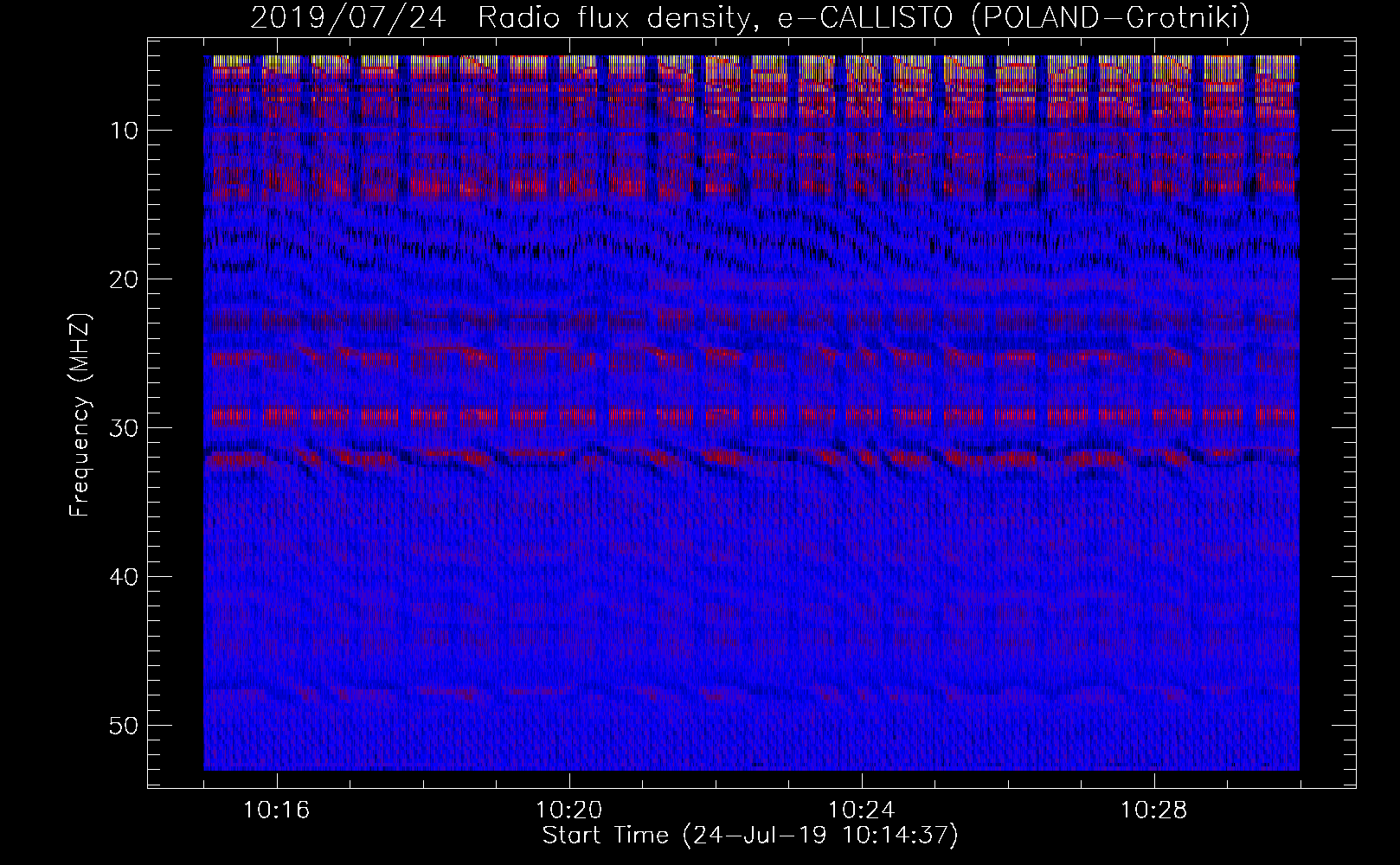Click the 10:16 time tick label
The width and height of the screenshot is (1400, 865).
(x=277, y=811)
